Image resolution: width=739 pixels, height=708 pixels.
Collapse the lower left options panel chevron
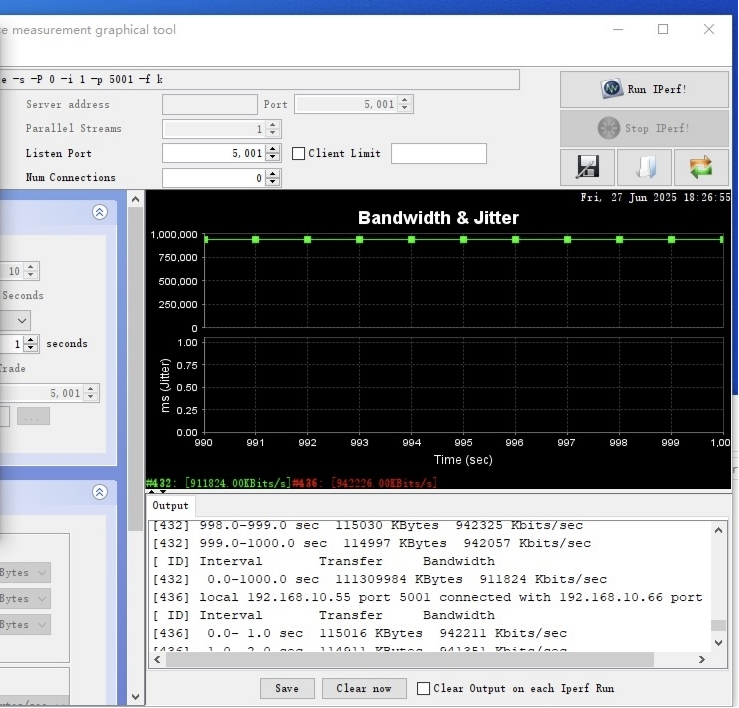(x=99, y=492)
